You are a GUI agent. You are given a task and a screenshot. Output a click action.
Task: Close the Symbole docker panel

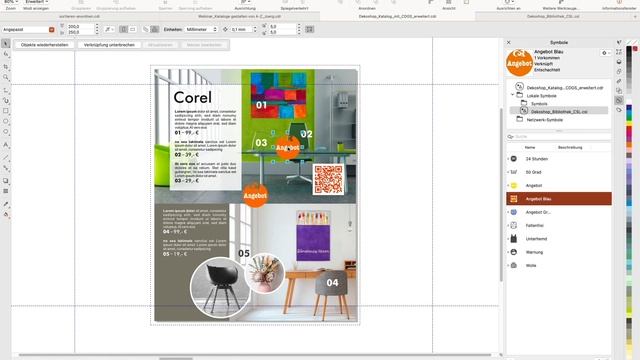point(509,42)
